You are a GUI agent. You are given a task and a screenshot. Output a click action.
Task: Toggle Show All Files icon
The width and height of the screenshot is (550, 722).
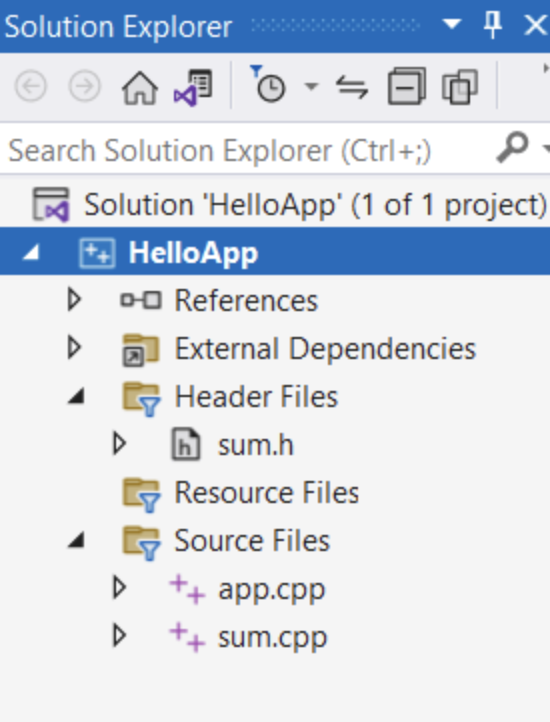[x=460, y=87]
